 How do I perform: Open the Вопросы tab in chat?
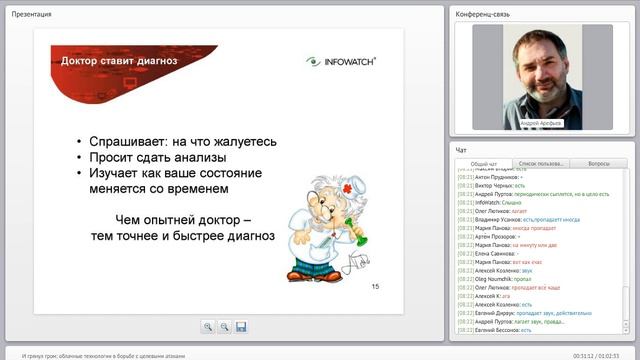click(599, 164)
